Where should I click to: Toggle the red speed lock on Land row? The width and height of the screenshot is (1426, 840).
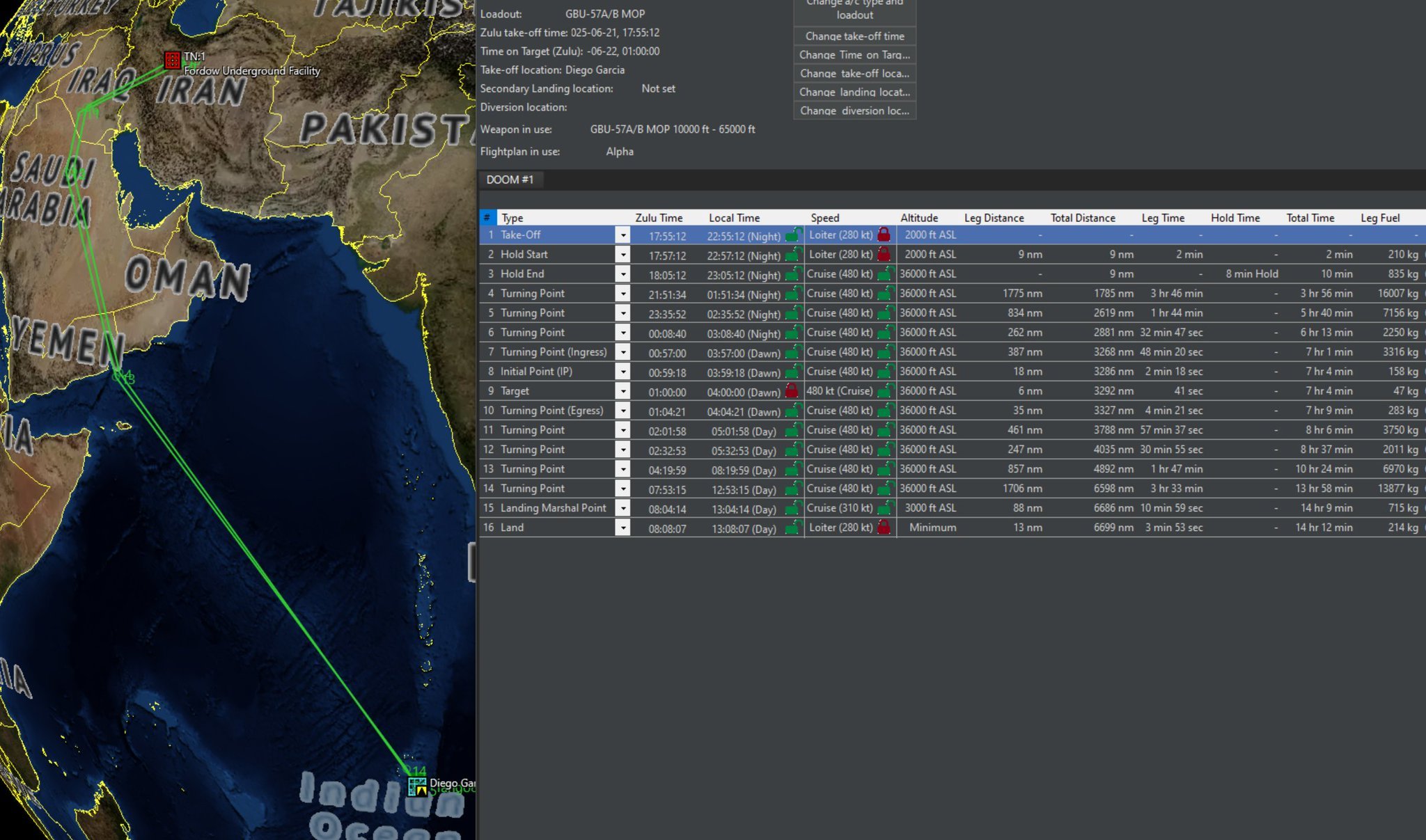[x=884, y=527]
